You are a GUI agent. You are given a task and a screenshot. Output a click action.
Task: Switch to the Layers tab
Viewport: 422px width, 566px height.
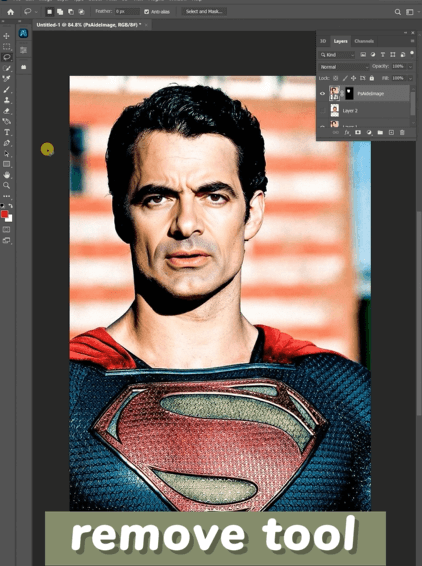click(x=340, y=41)
